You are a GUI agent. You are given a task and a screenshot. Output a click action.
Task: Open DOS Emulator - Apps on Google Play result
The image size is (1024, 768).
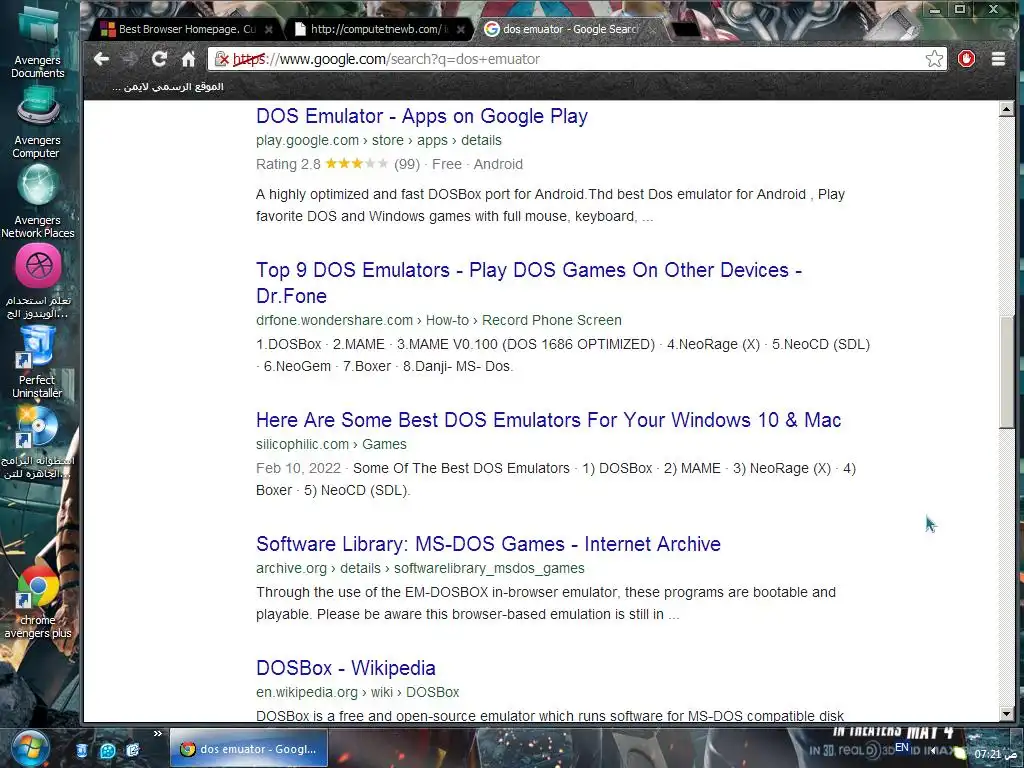tap(422, 116)
